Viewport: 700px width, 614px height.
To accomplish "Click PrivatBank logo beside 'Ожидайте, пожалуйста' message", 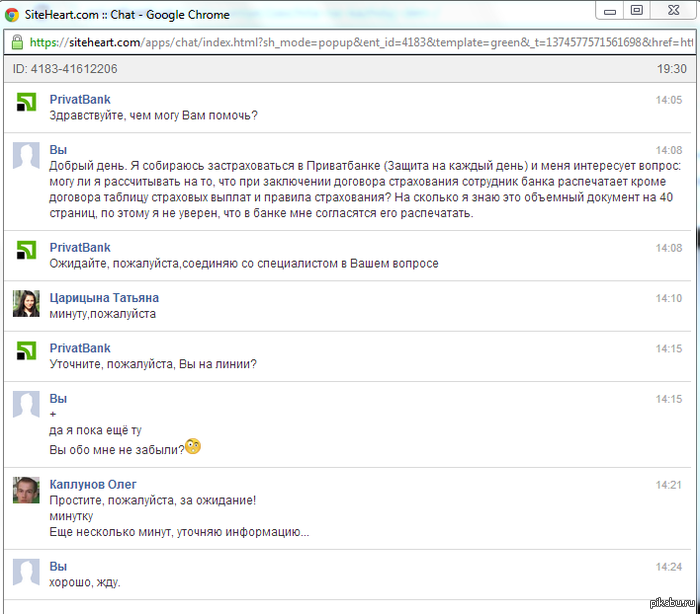I will coord(26,250).
